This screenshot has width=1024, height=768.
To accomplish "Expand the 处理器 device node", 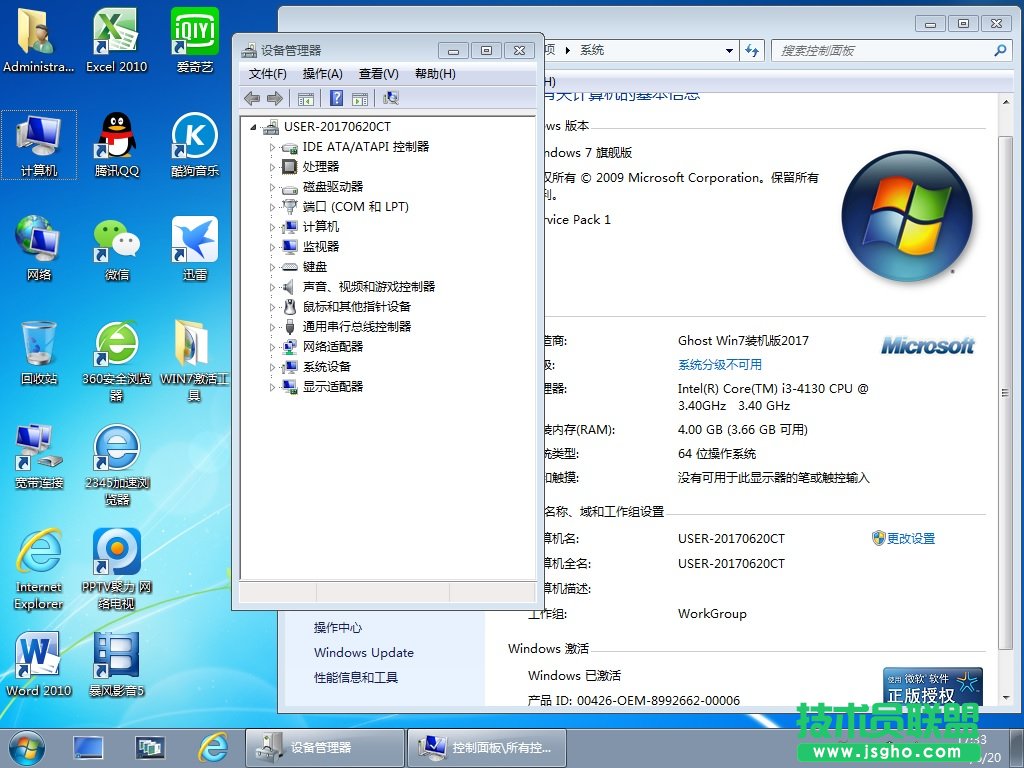I will tap(272, 167).
